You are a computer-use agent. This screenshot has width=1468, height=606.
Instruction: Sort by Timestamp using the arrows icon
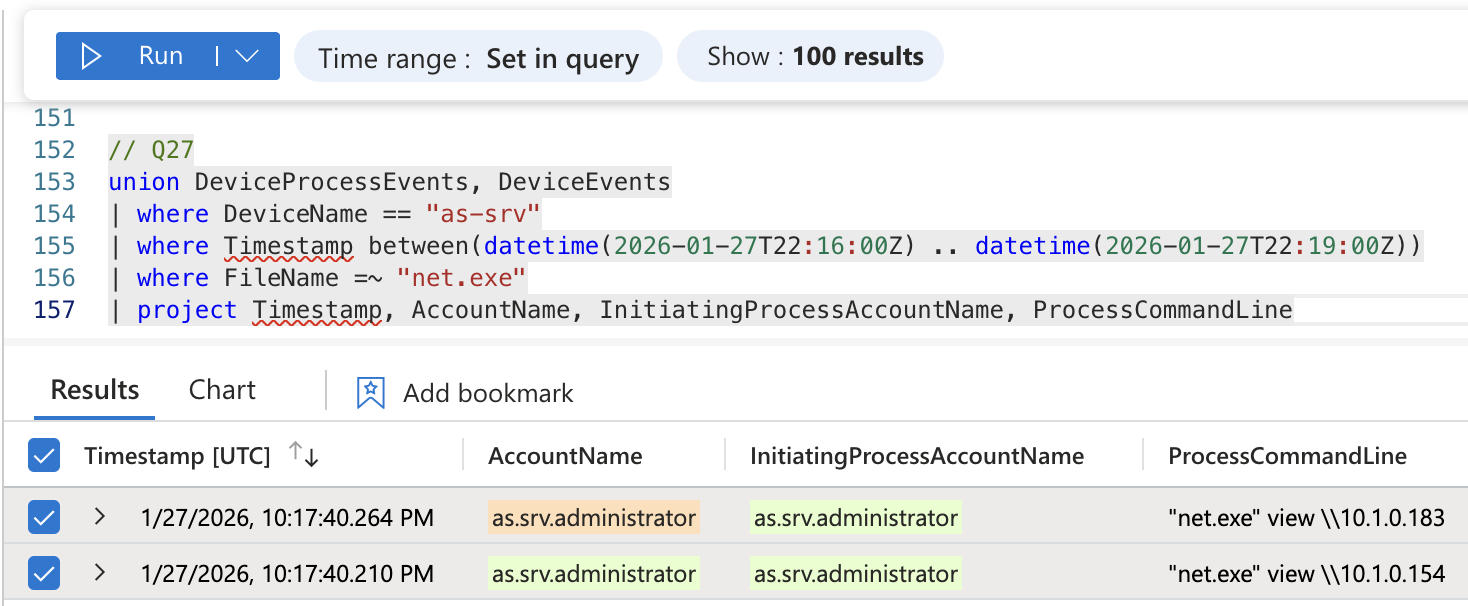pyautogui.click(x=303, y=456)
